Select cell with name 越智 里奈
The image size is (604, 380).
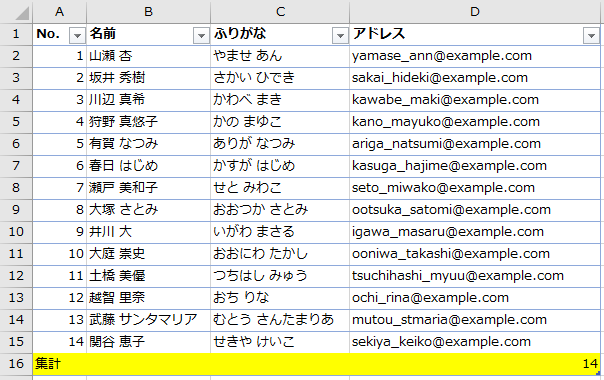click(149, 298)
